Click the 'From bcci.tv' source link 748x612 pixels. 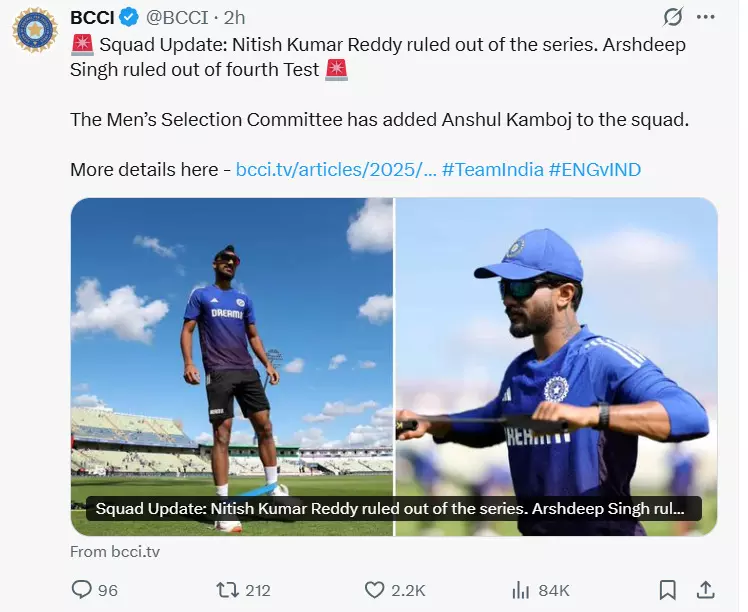(x=115, y=551)
